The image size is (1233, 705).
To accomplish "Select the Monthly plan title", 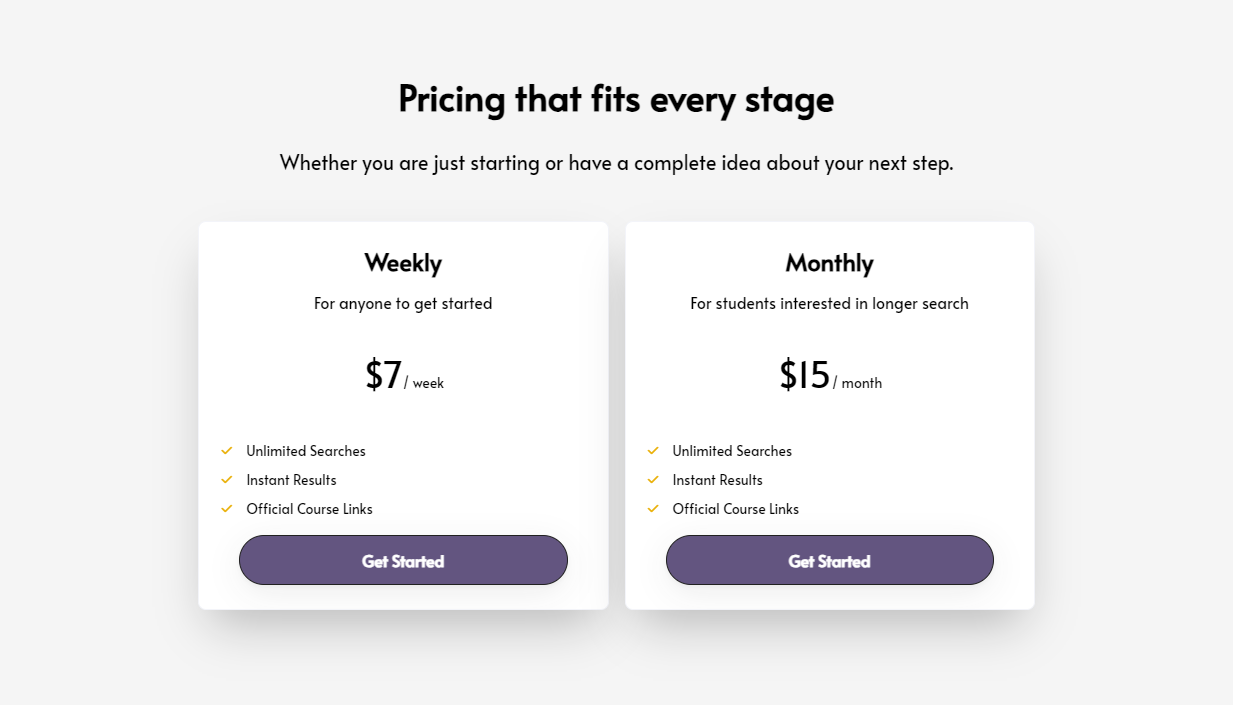I will pos(829,263).
